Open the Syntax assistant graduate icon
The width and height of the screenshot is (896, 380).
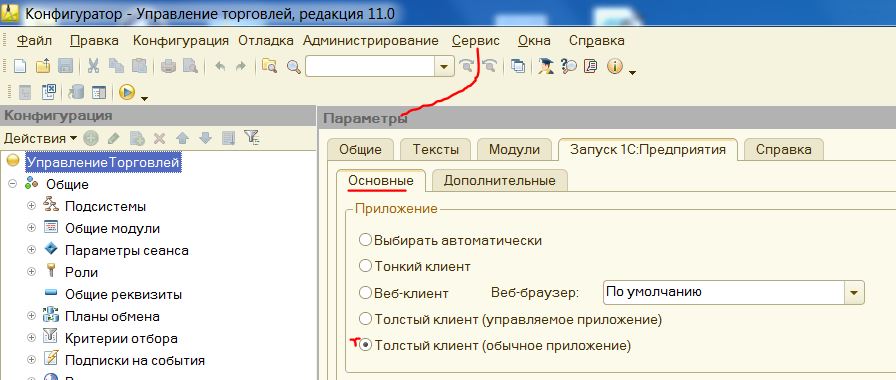coord(546,66)
